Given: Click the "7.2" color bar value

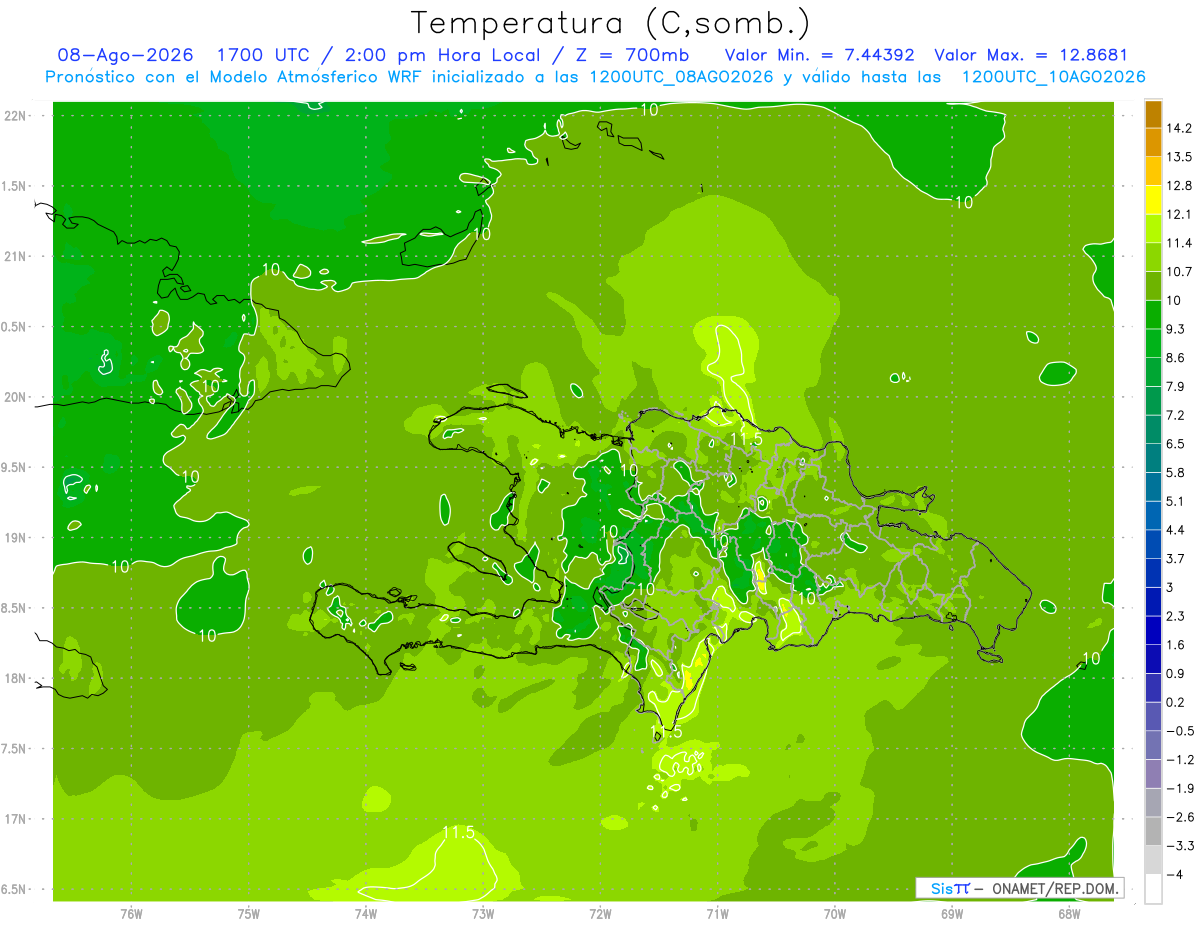Looking at the screenshot, I should click(x=1176, y=415).
